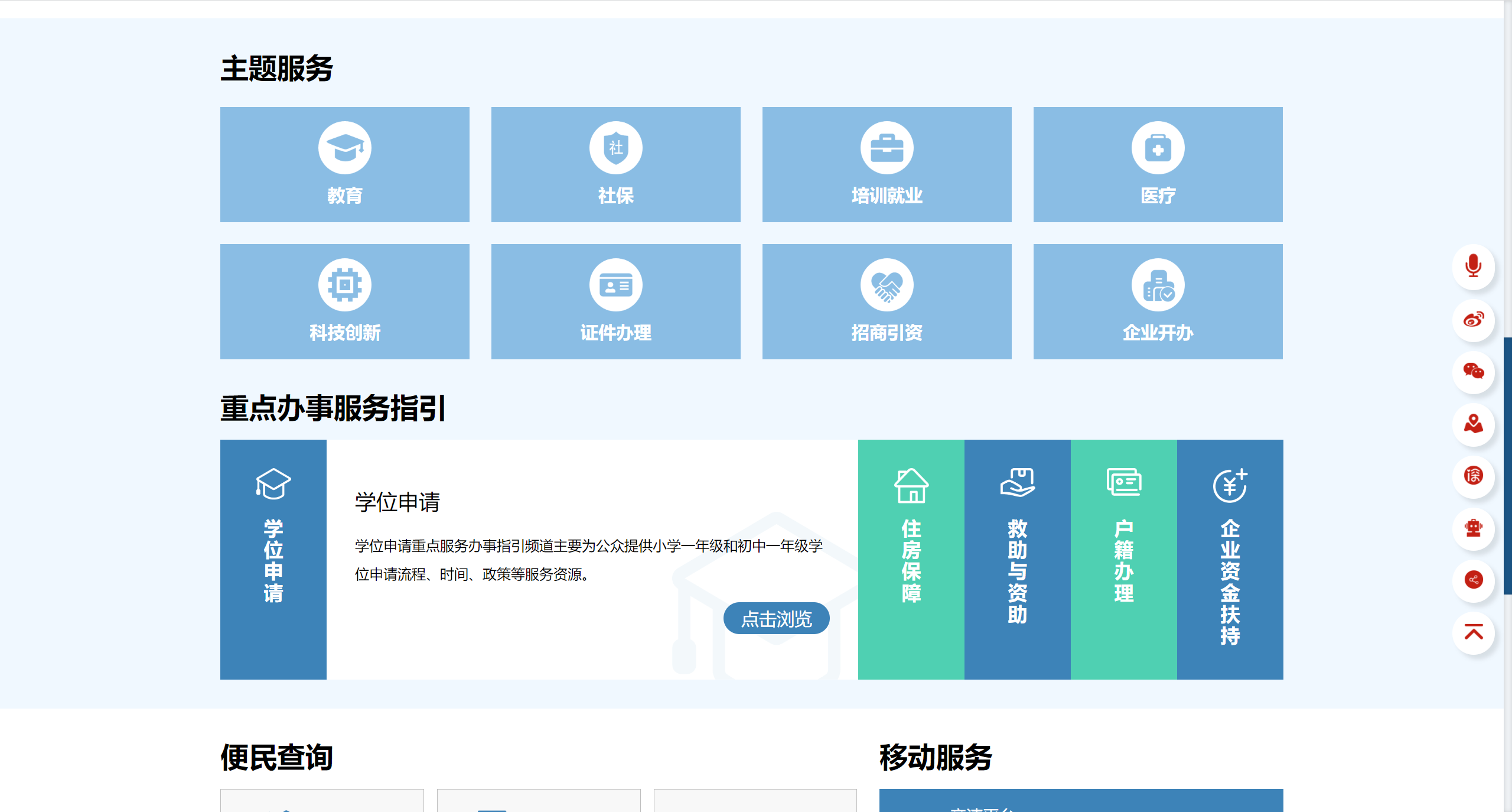Click the 学位申请 panel title text

click(397, 502)
